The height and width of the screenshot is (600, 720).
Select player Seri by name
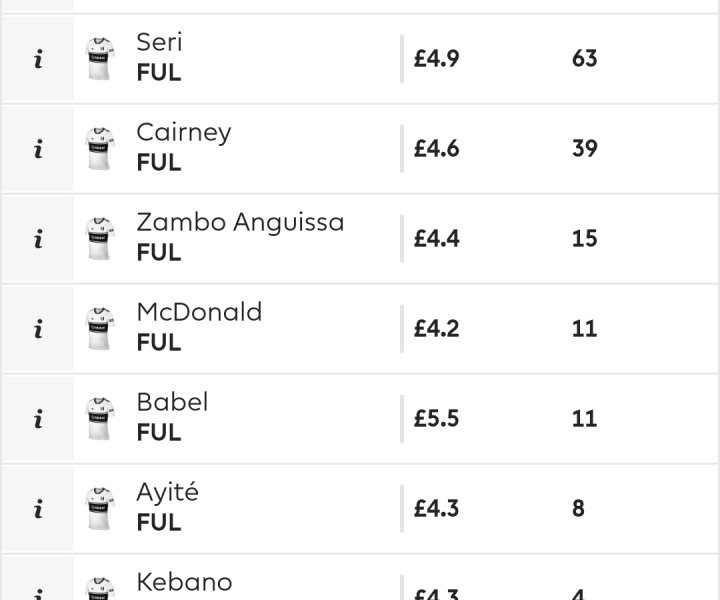coord(159,42)
